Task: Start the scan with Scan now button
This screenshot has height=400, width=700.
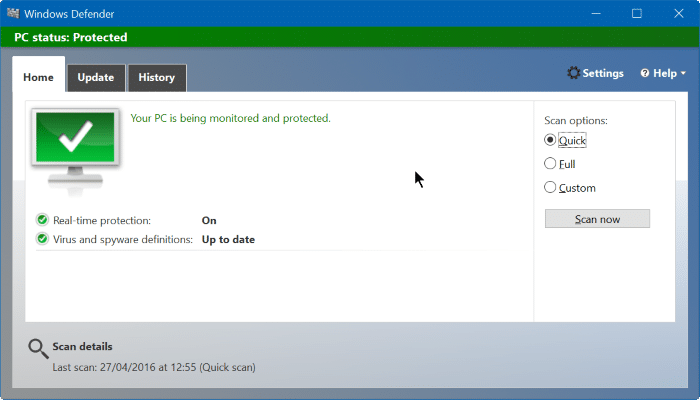Action: pos(597,219)
